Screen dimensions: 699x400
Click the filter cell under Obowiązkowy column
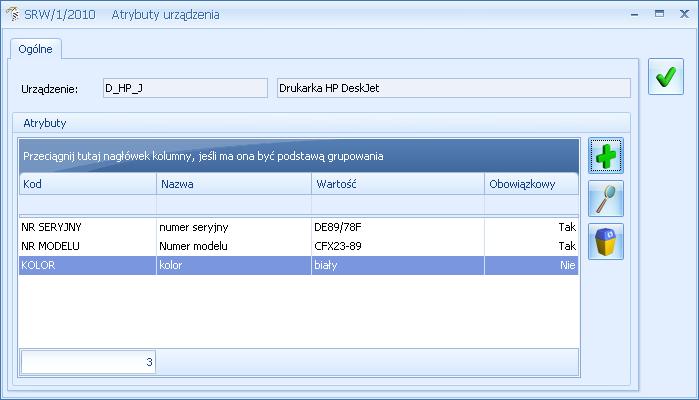pos(531,205)
